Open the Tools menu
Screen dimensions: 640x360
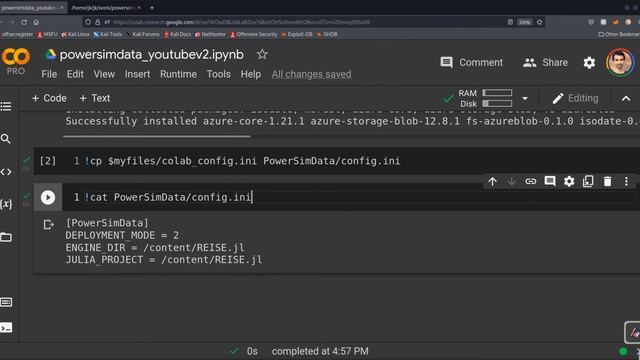tap(218, 74)
